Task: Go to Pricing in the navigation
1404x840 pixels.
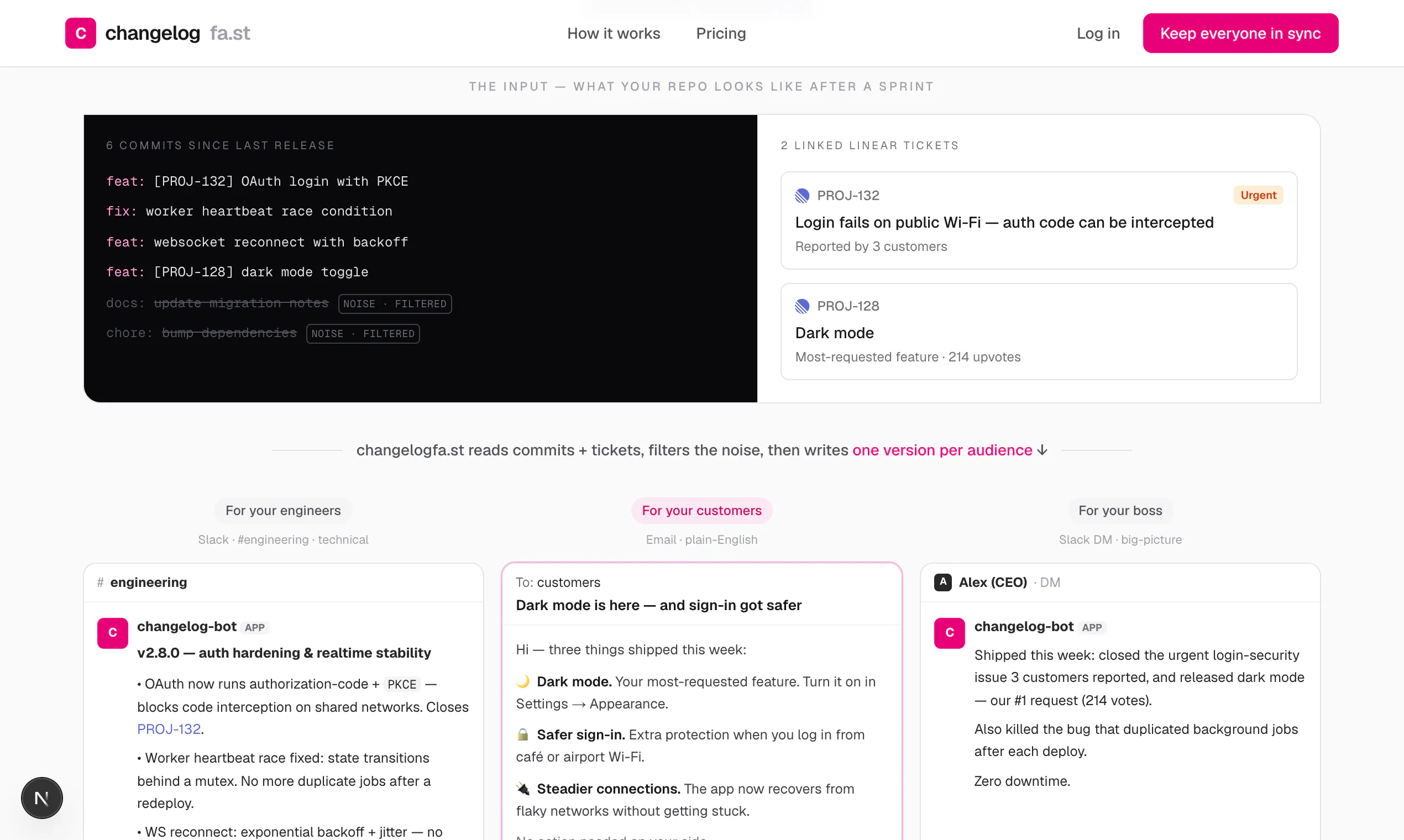Action: (x=721, y=33)
